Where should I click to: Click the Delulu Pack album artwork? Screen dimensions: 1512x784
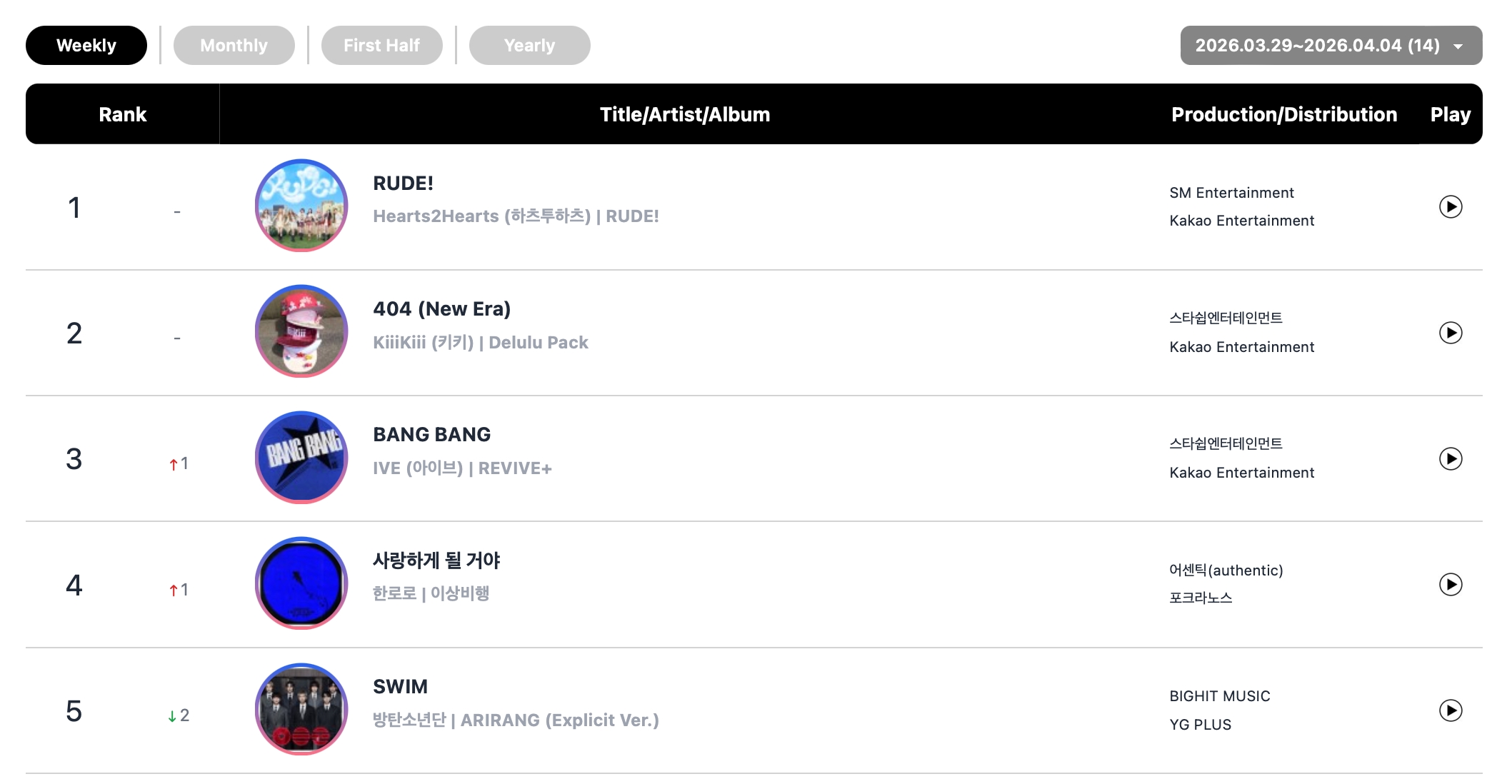click(x=301, y=331)
